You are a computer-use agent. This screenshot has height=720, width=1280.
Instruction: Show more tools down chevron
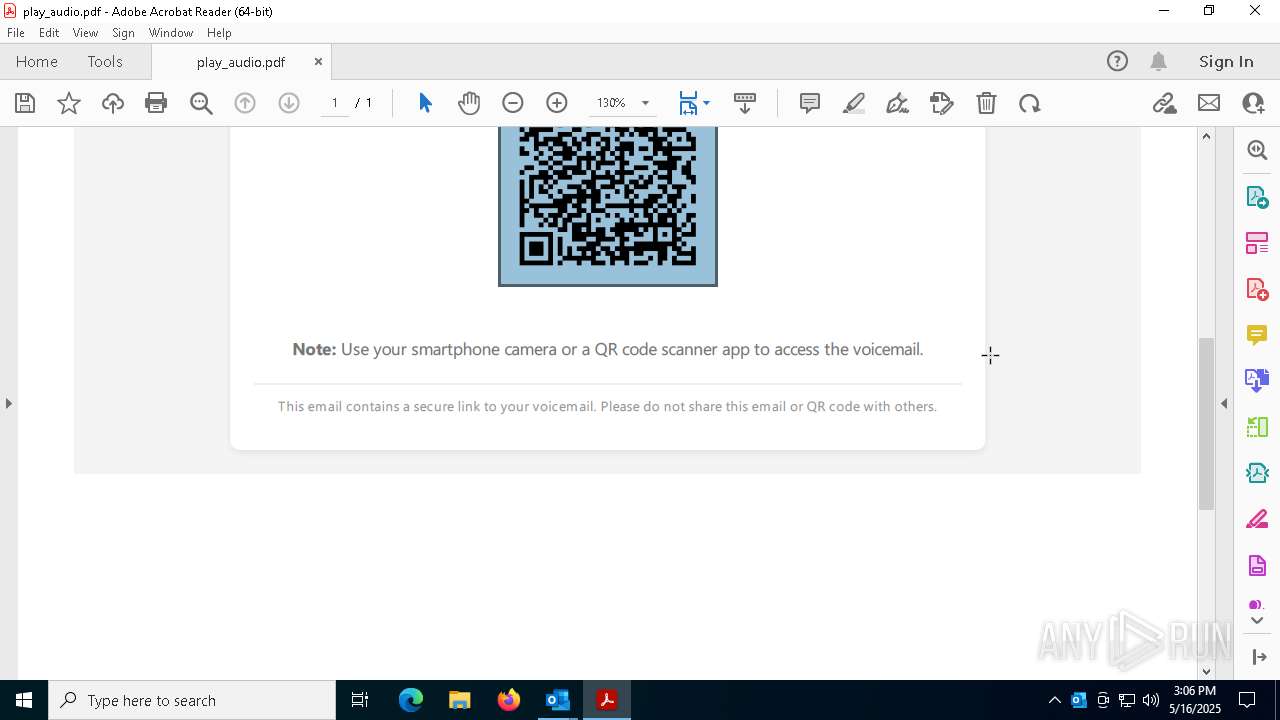point(1257,621)
